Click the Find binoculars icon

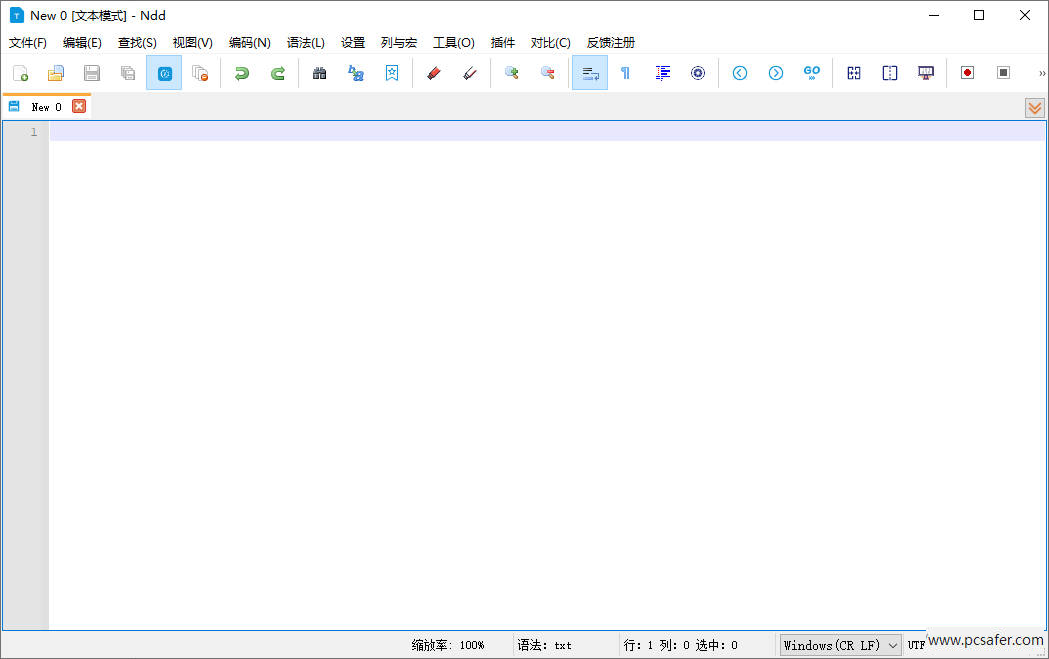point(320,73)
